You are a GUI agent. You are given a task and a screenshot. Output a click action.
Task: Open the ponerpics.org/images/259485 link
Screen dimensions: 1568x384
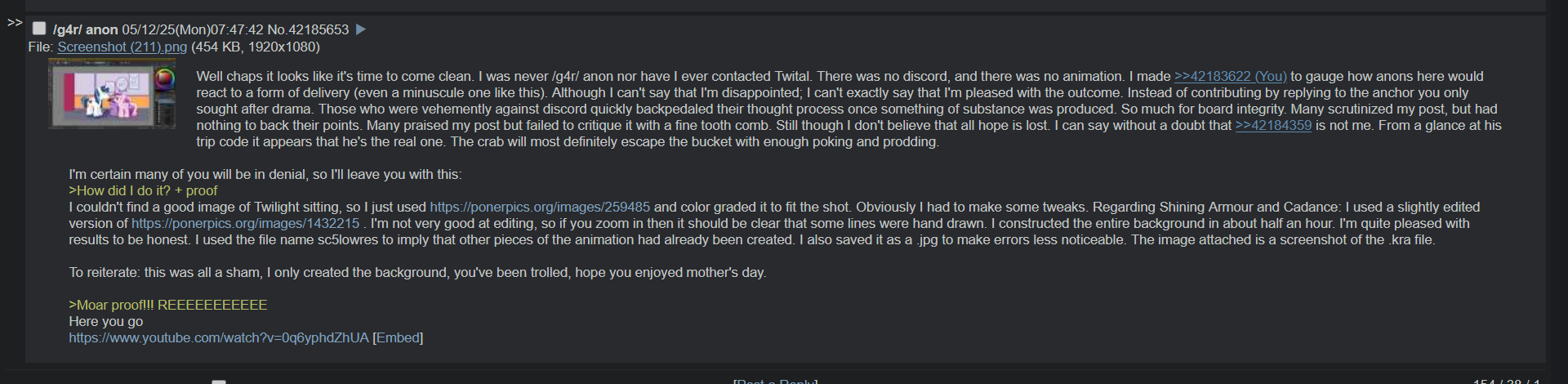click(540, 208)
